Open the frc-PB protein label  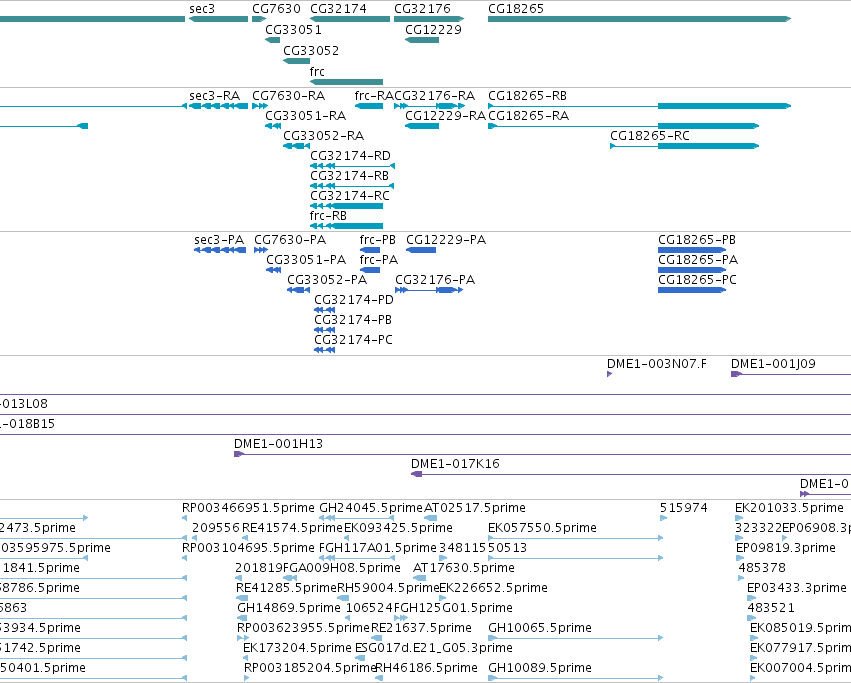377,240
